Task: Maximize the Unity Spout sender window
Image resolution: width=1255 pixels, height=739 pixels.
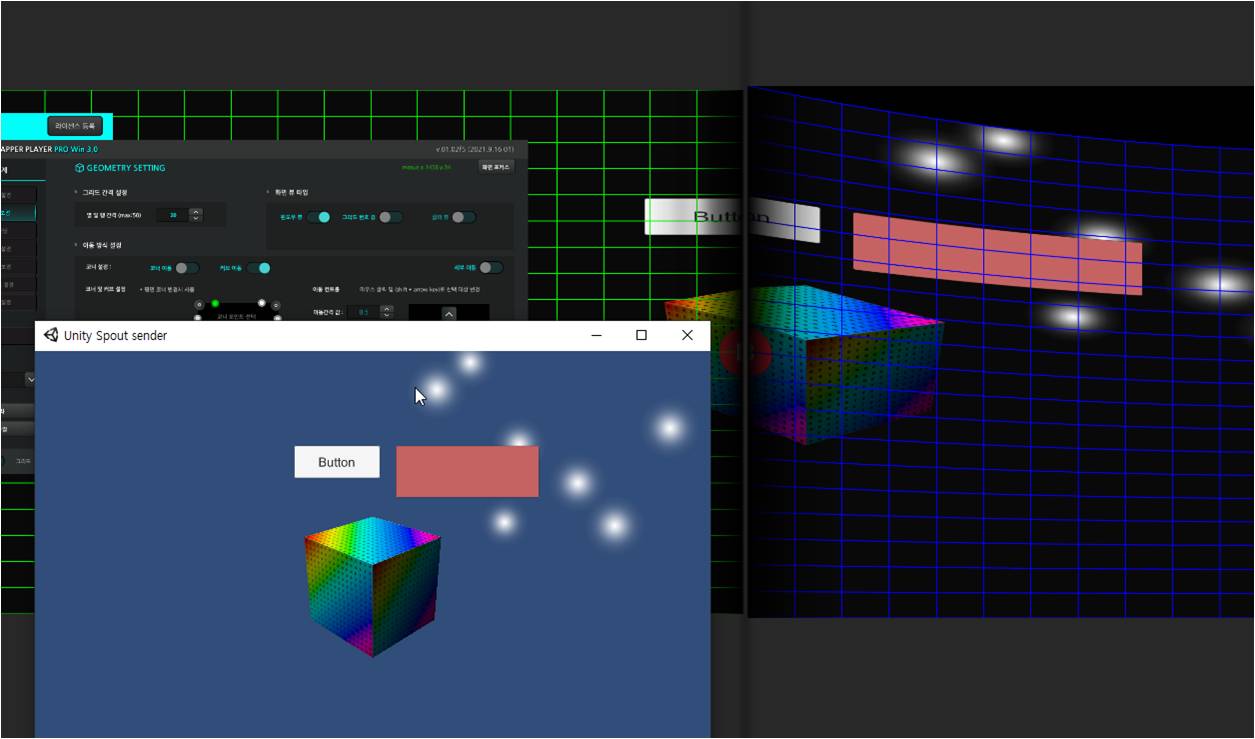Action: [642, 335]
